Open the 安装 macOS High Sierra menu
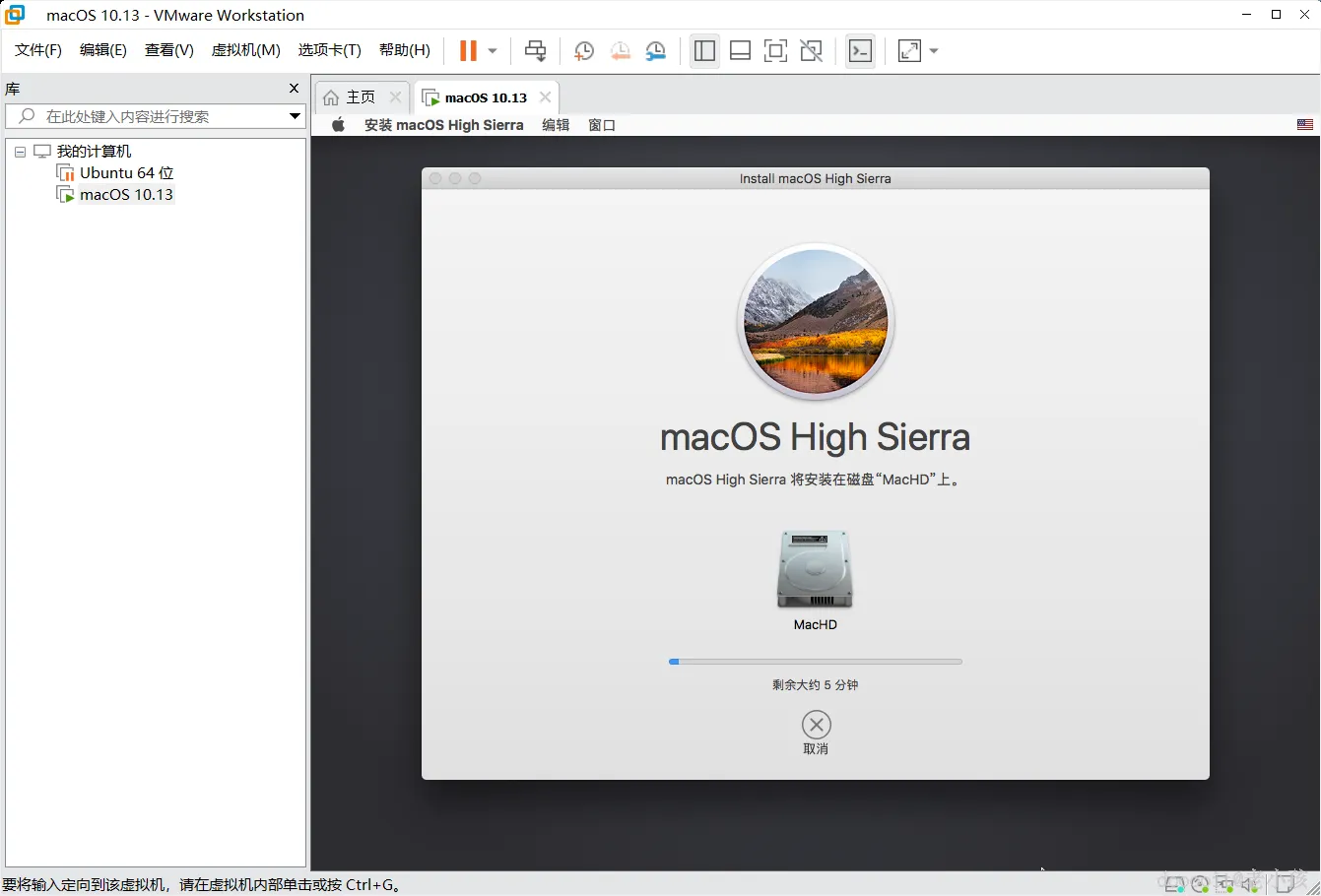The width and height of the screenshot is (1321, 896). point(443,125)
